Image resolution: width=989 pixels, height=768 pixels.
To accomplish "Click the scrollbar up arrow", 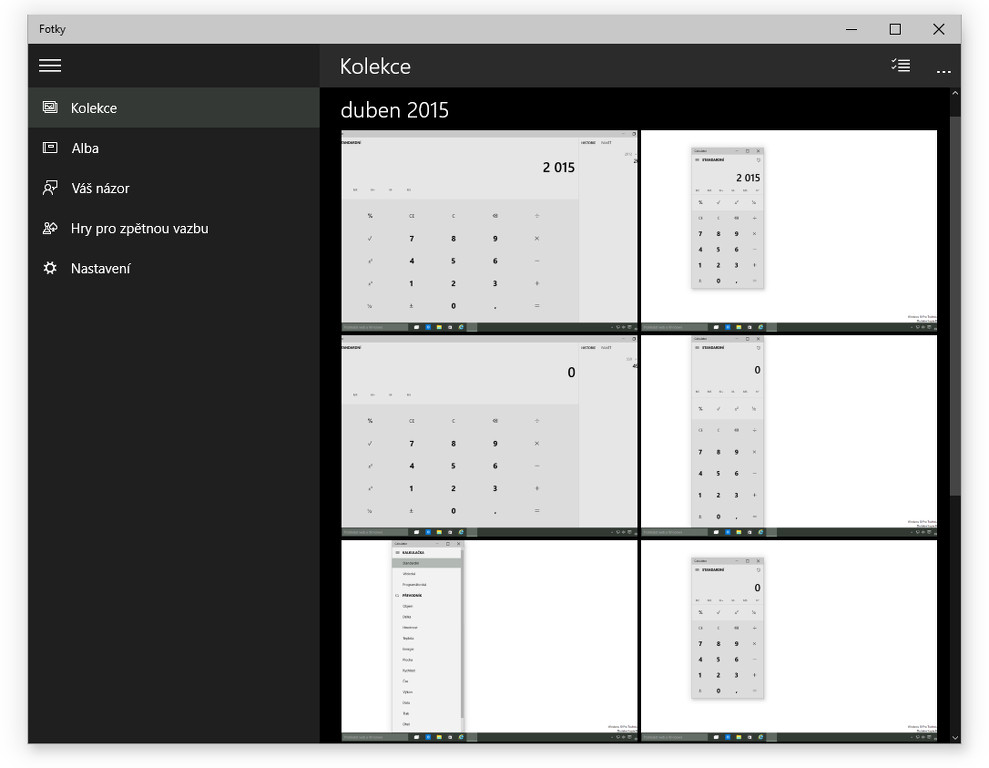I will 955,93.
